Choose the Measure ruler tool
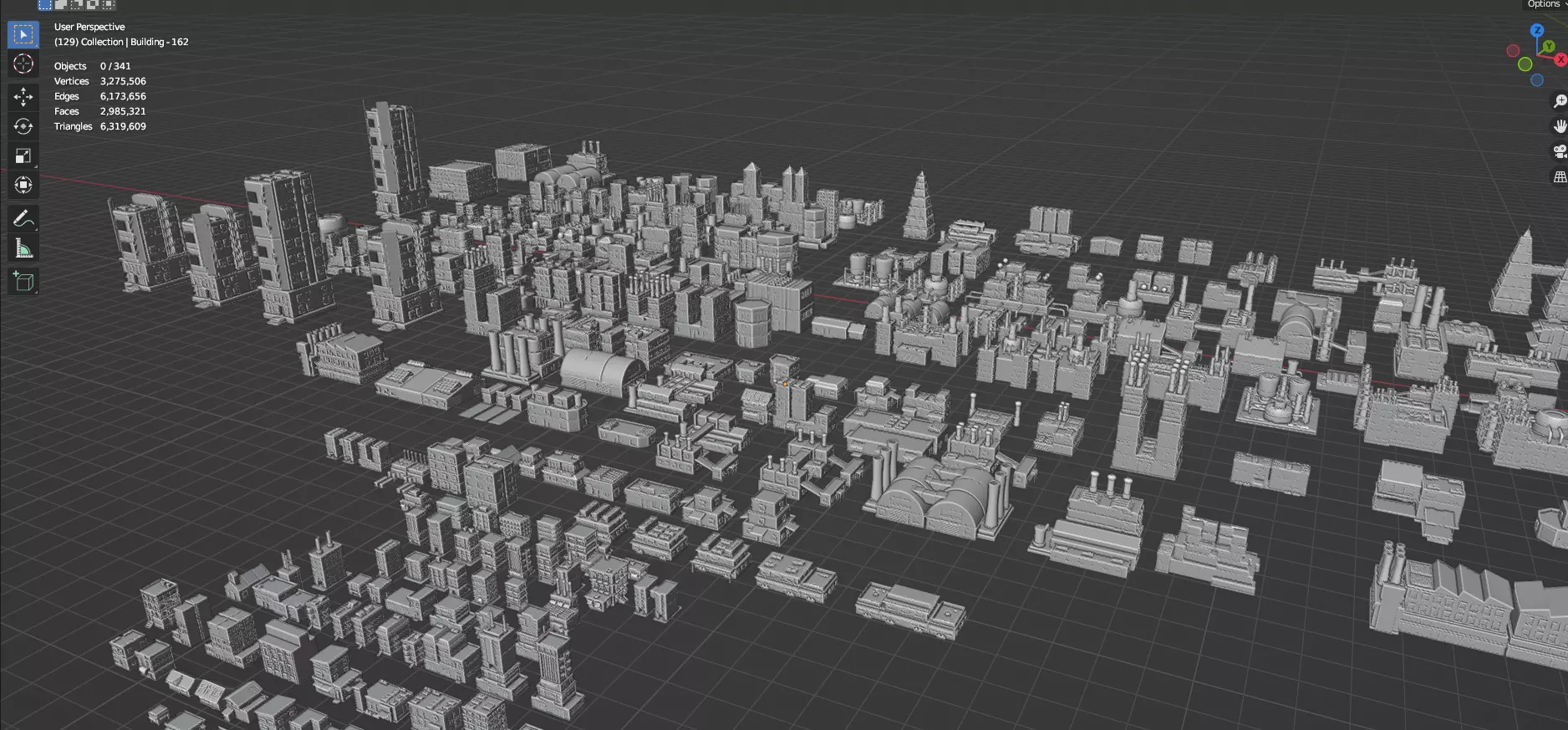Image resolution: width=1568 pixels, height=730 pixels. pyautogui.click(x=23, y=248)
